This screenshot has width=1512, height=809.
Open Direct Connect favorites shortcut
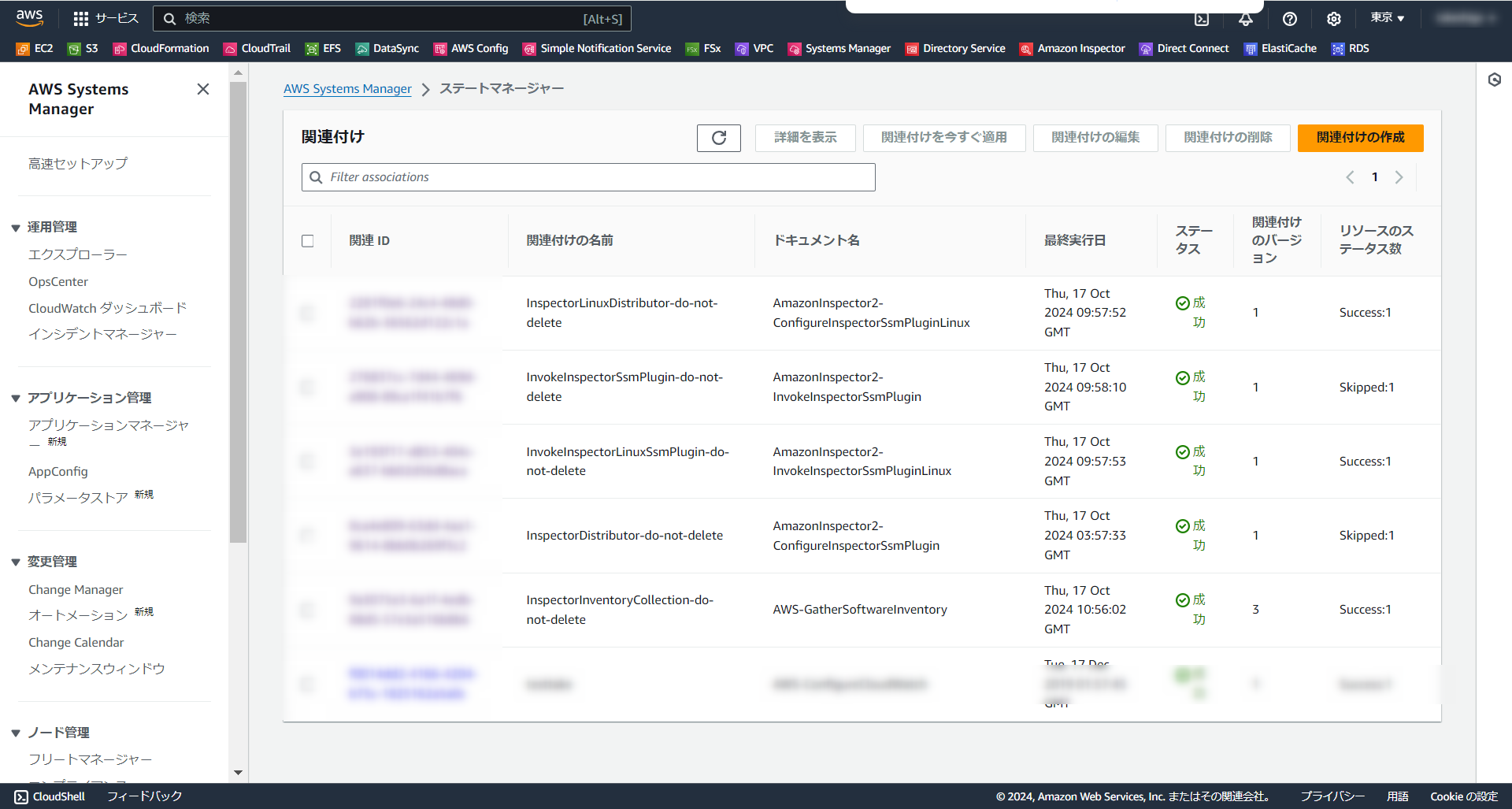[1184, 49]
